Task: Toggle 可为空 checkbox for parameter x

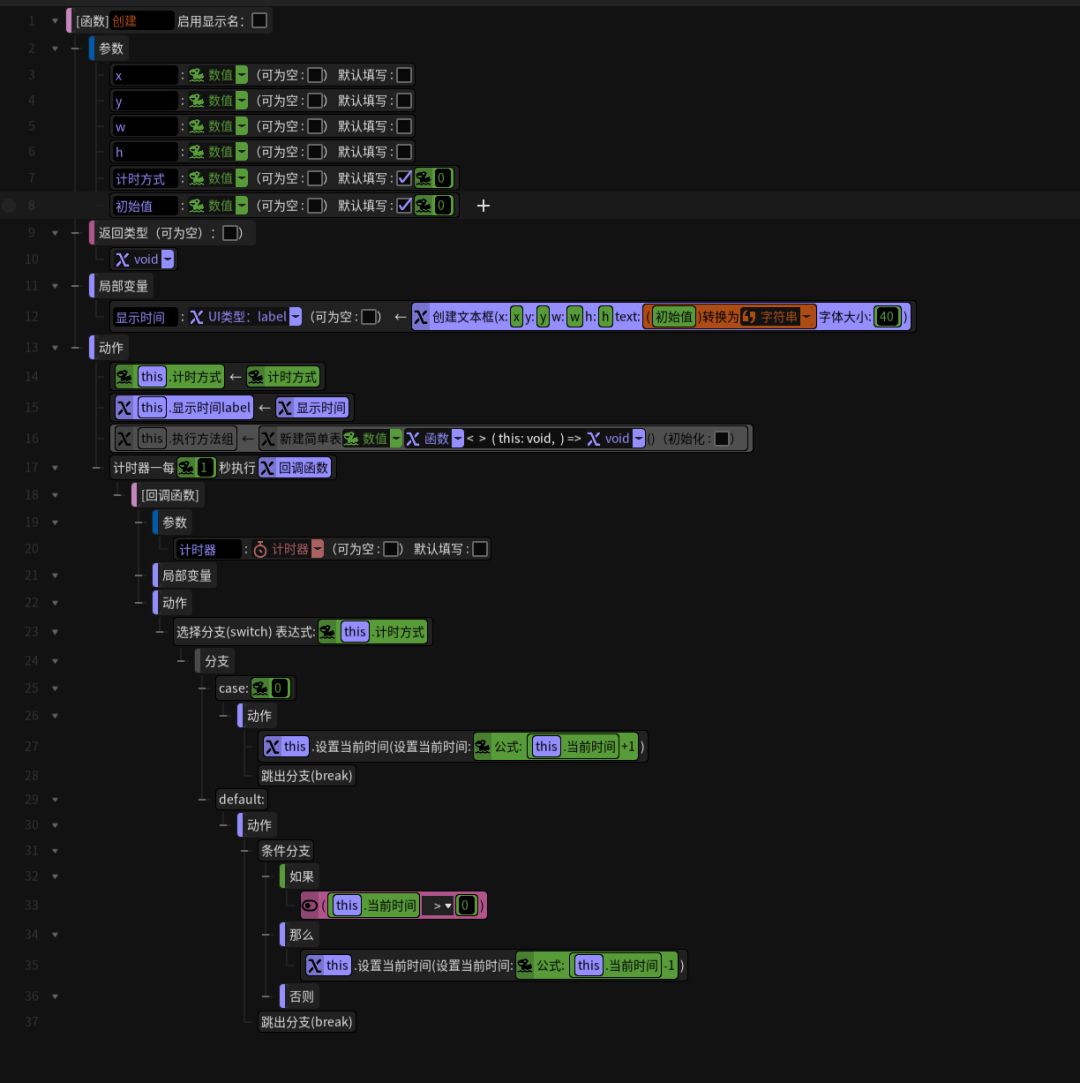Action: tap(316, 75)
